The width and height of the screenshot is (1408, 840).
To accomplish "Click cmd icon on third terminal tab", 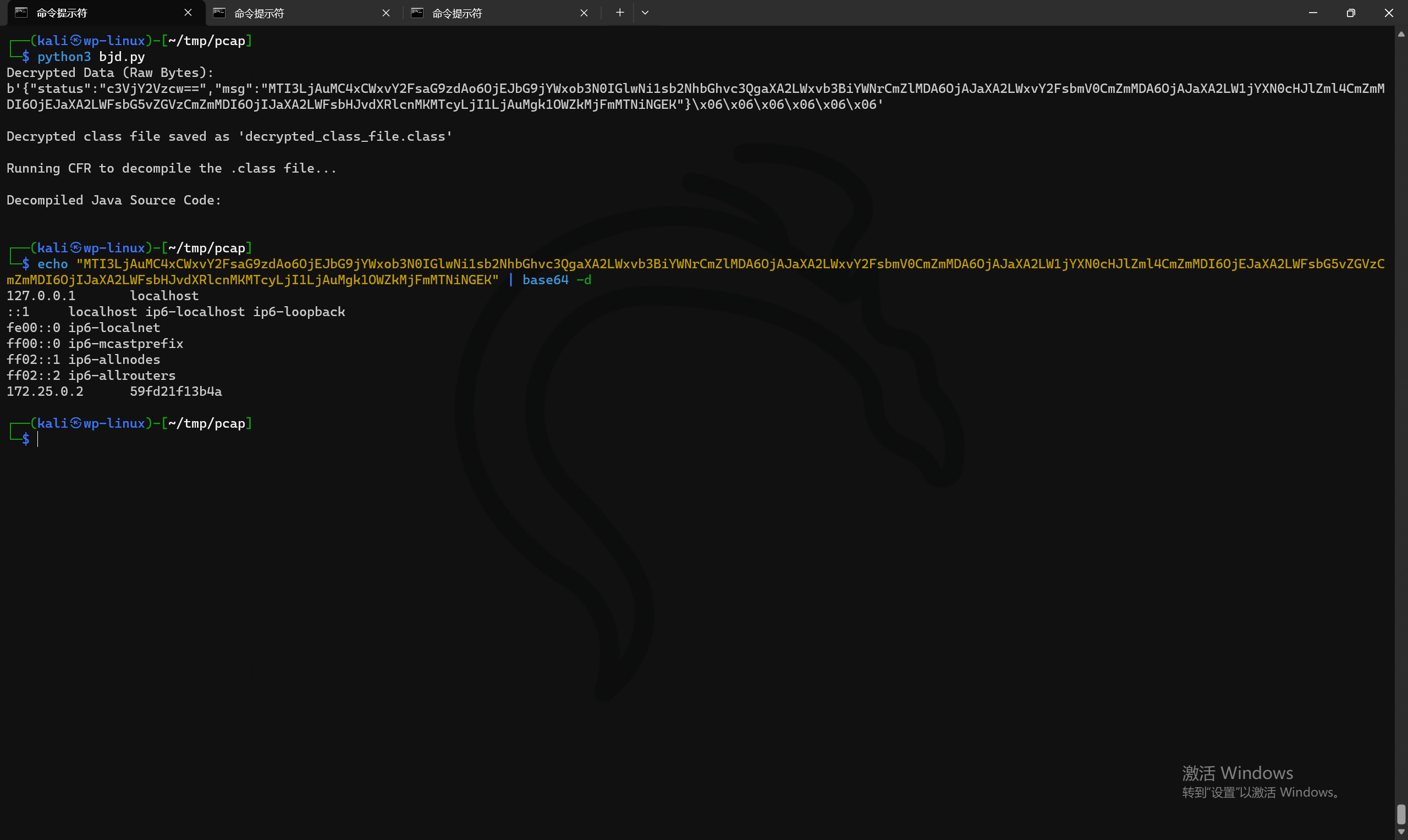I will 417,13.
